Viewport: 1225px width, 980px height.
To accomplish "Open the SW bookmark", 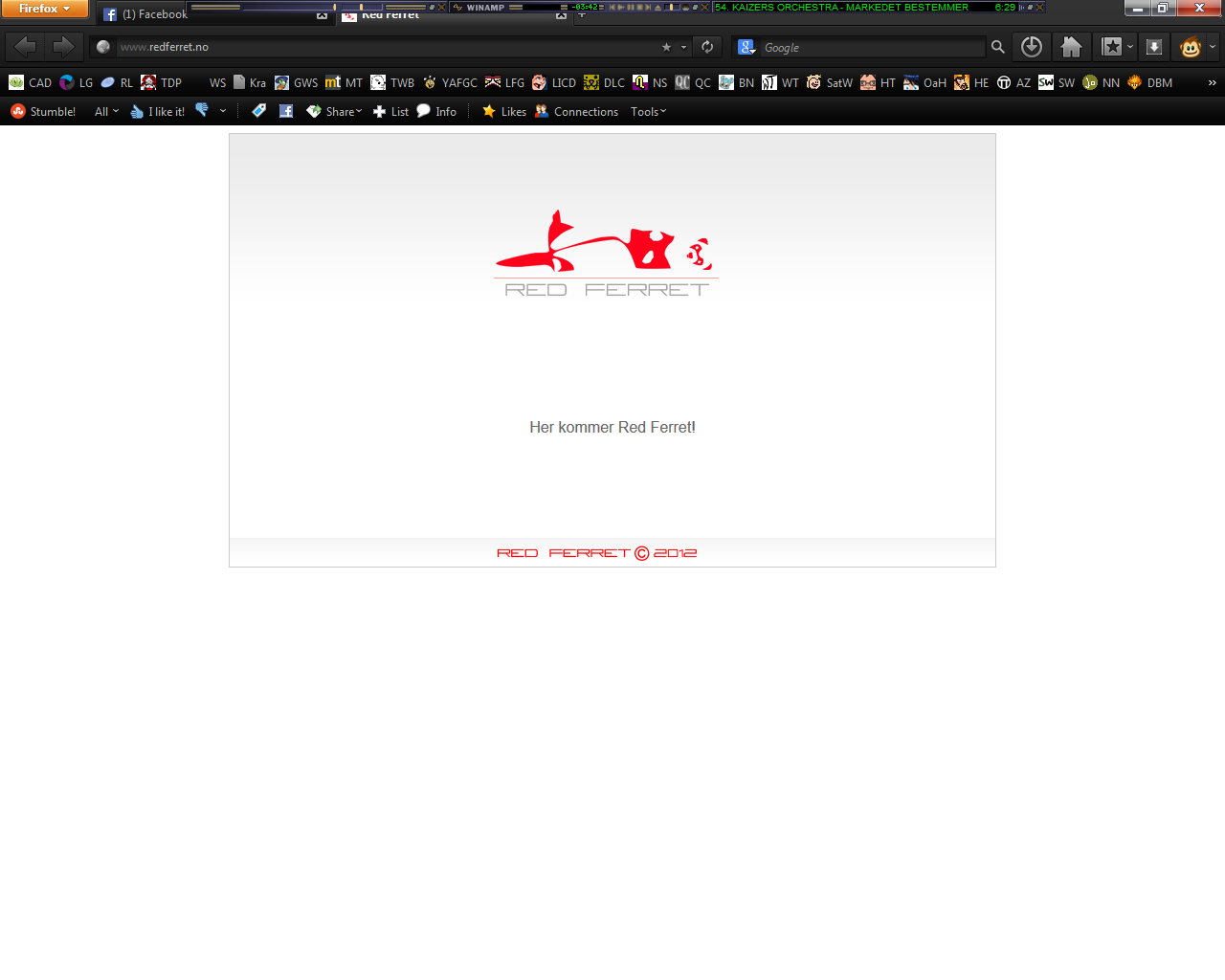I will 1057,83.
